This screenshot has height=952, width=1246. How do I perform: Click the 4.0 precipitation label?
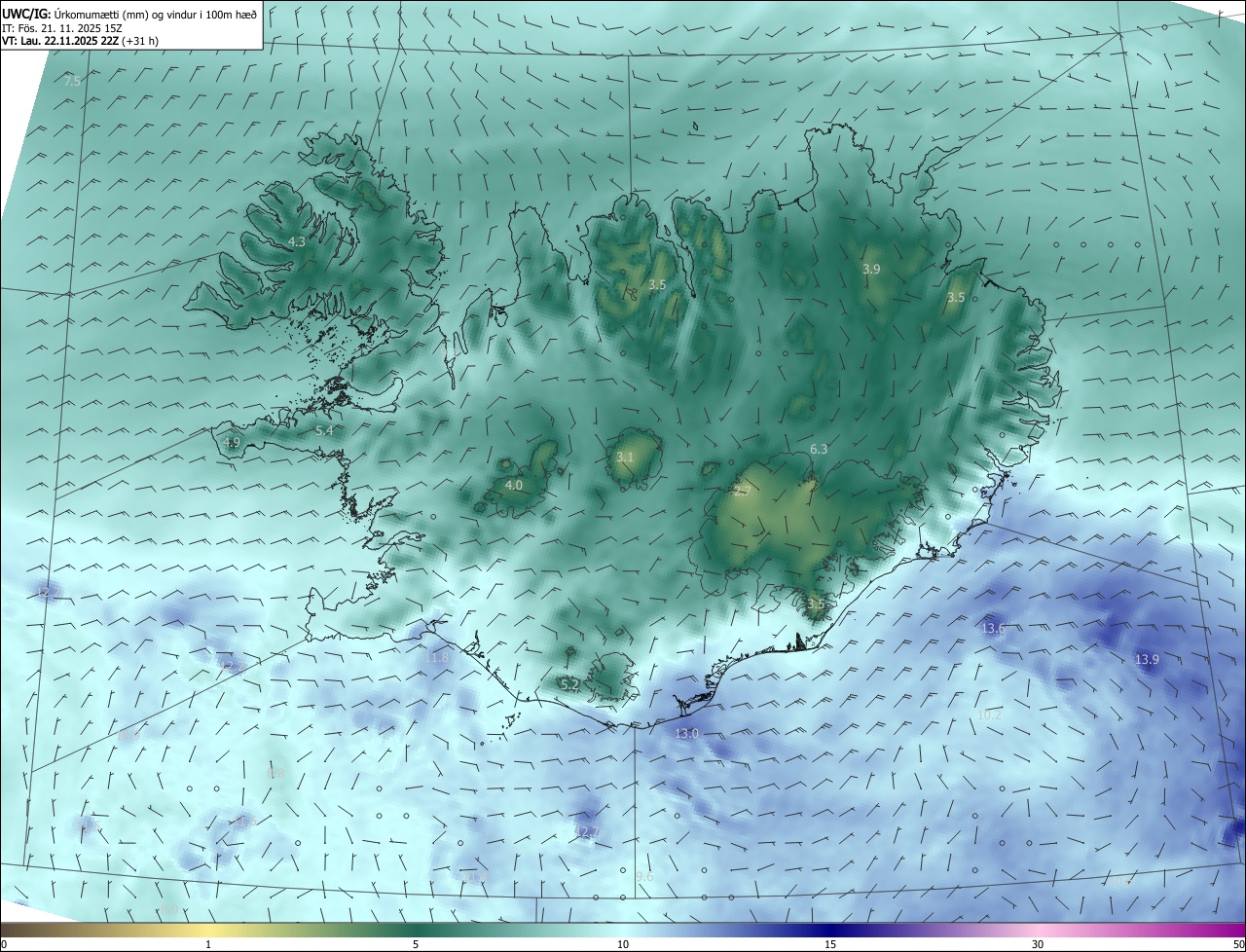pos(513,485)
